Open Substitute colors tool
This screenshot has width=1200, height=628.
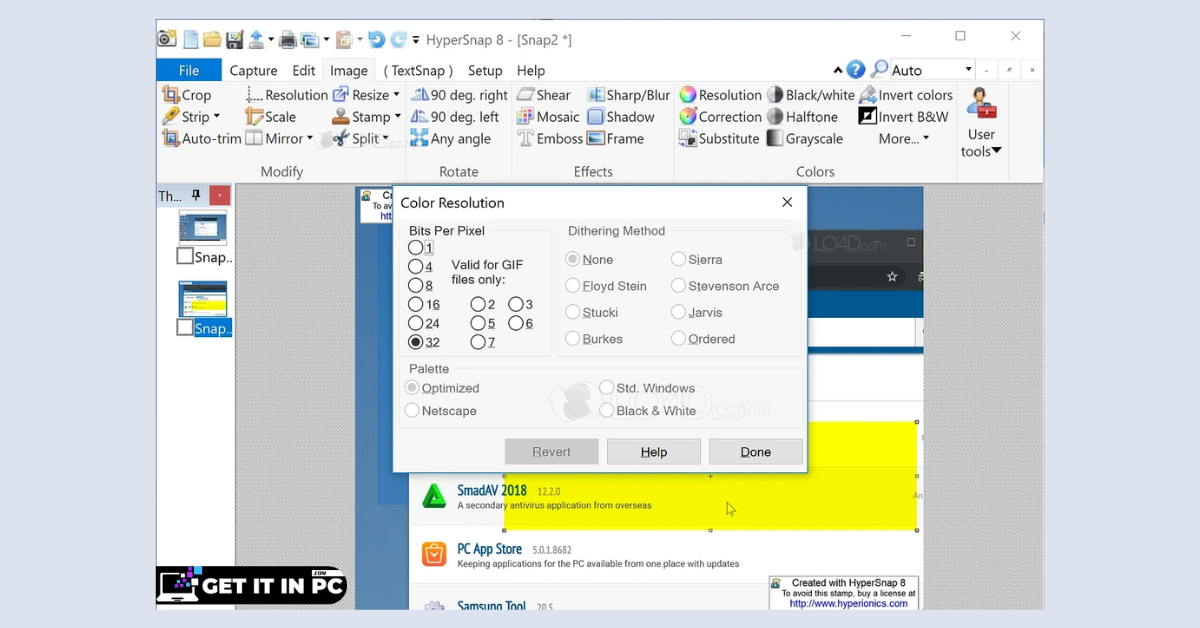tap(720, 139)
